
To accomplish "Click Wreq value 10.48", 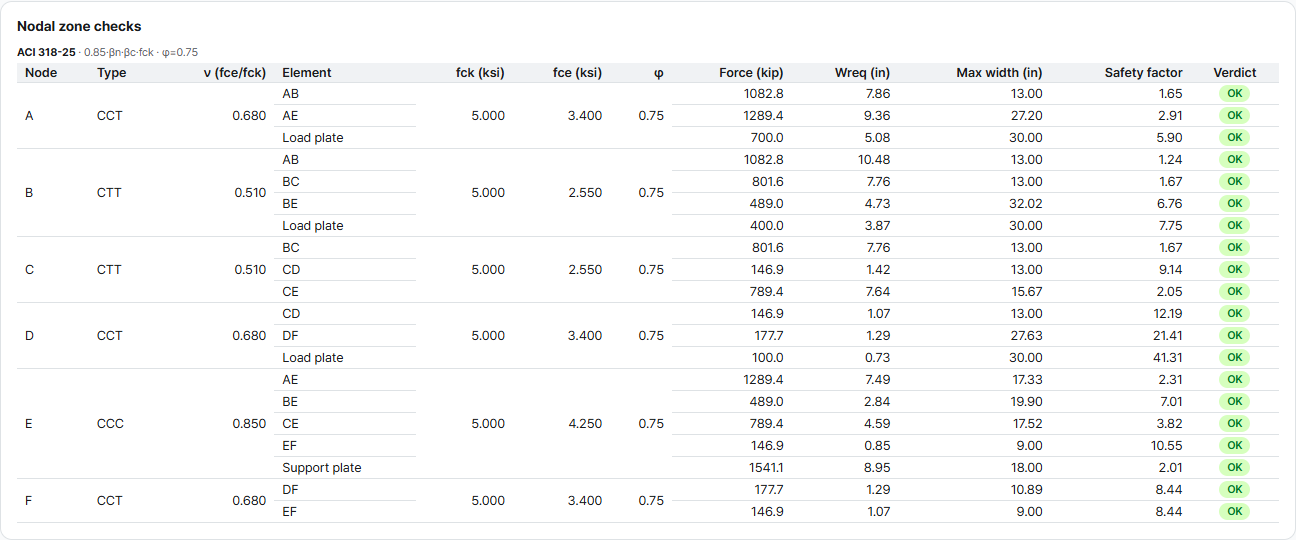I will 873,160.
